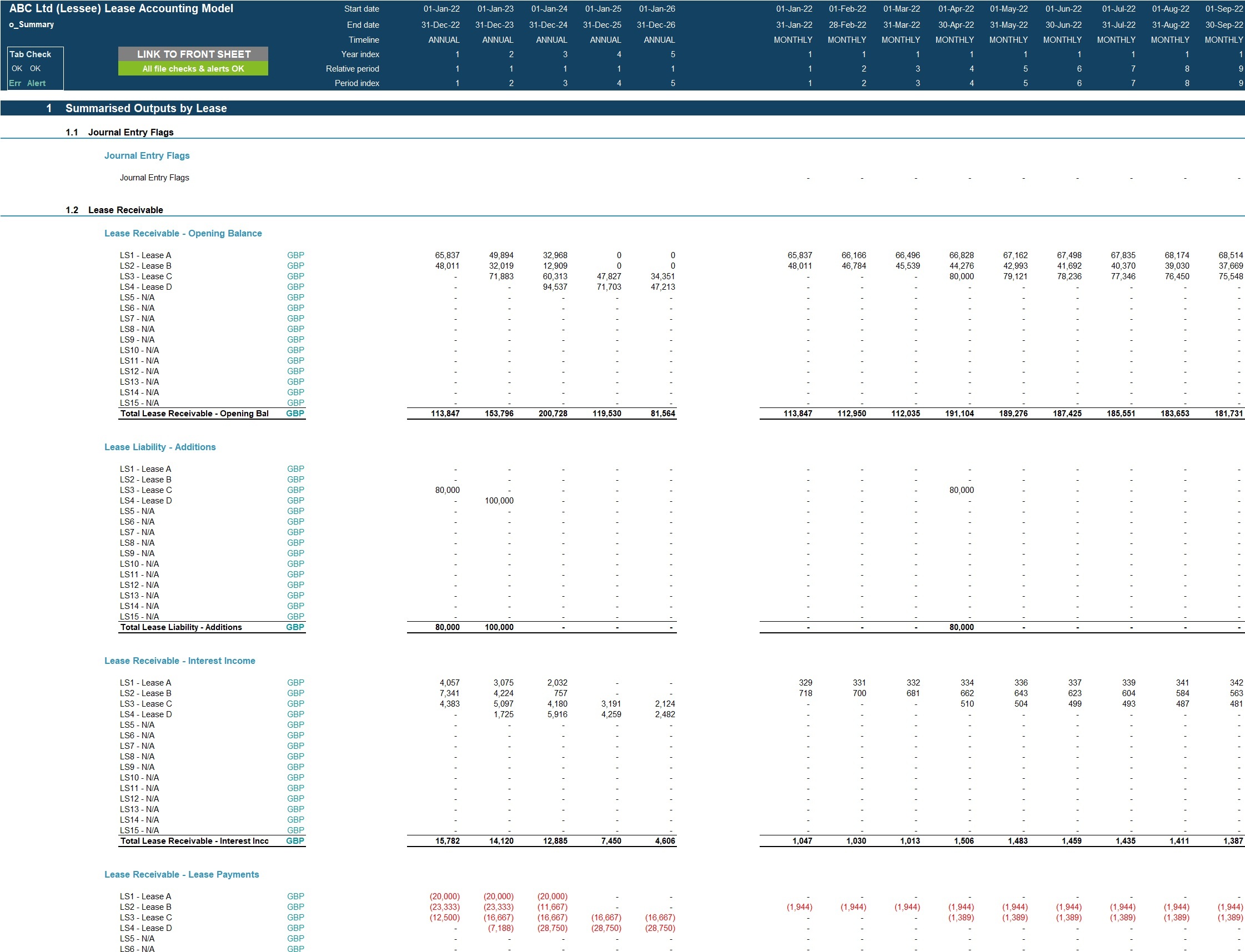Click the 'Alert' legend text
The image size is (1245, 952).
tap(36, 83)
